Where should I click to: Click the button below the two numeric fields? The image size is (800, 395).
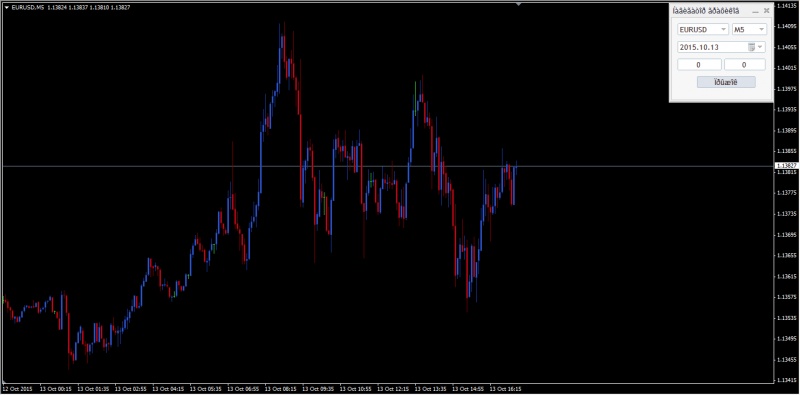click(726, 82)
